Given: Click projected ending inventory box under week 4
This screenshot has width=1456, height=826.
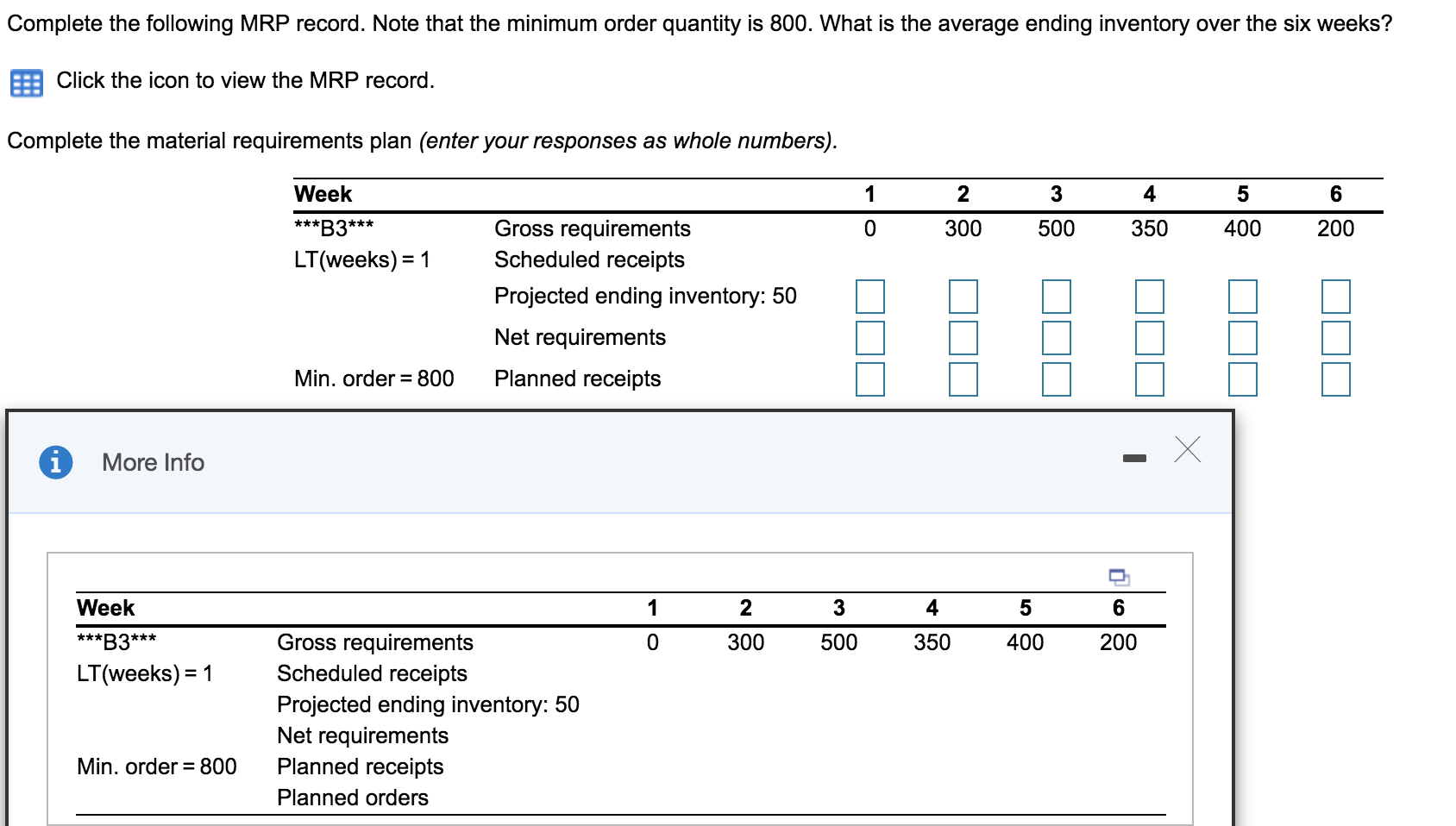Looking at the screenshot, I should [1150, 296].
